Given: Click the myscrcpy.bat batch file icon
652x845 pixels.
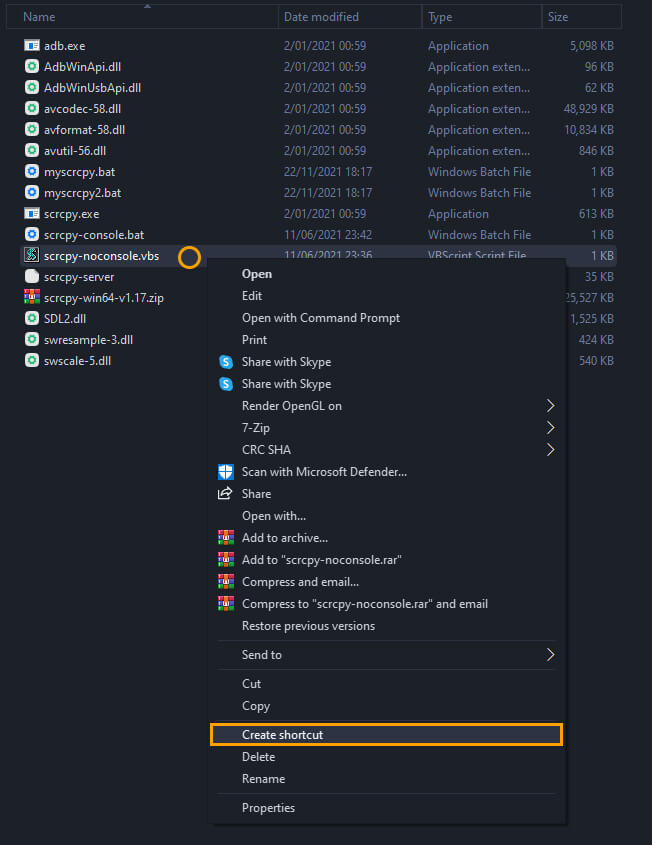Looking at the screenshot, I should point(32,171).
